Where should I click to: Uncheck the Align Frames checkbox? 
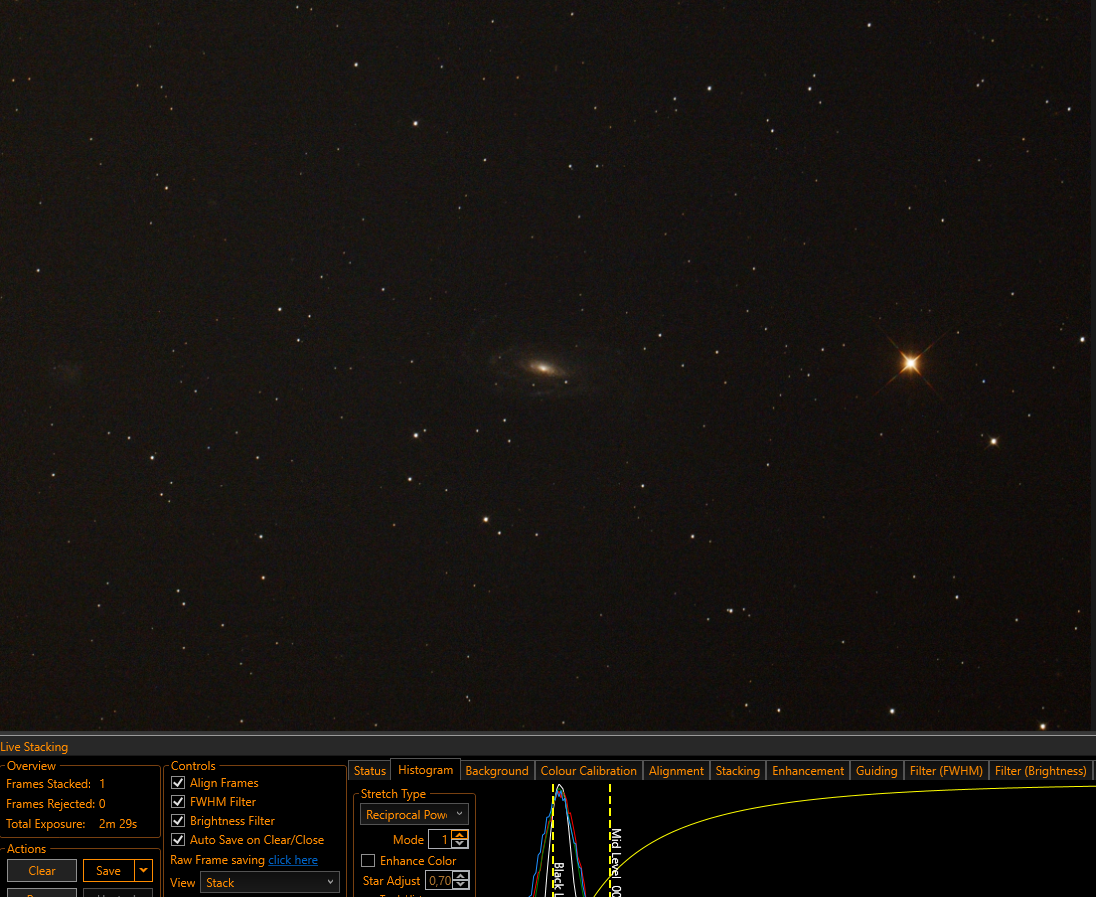tap(178, 783)
